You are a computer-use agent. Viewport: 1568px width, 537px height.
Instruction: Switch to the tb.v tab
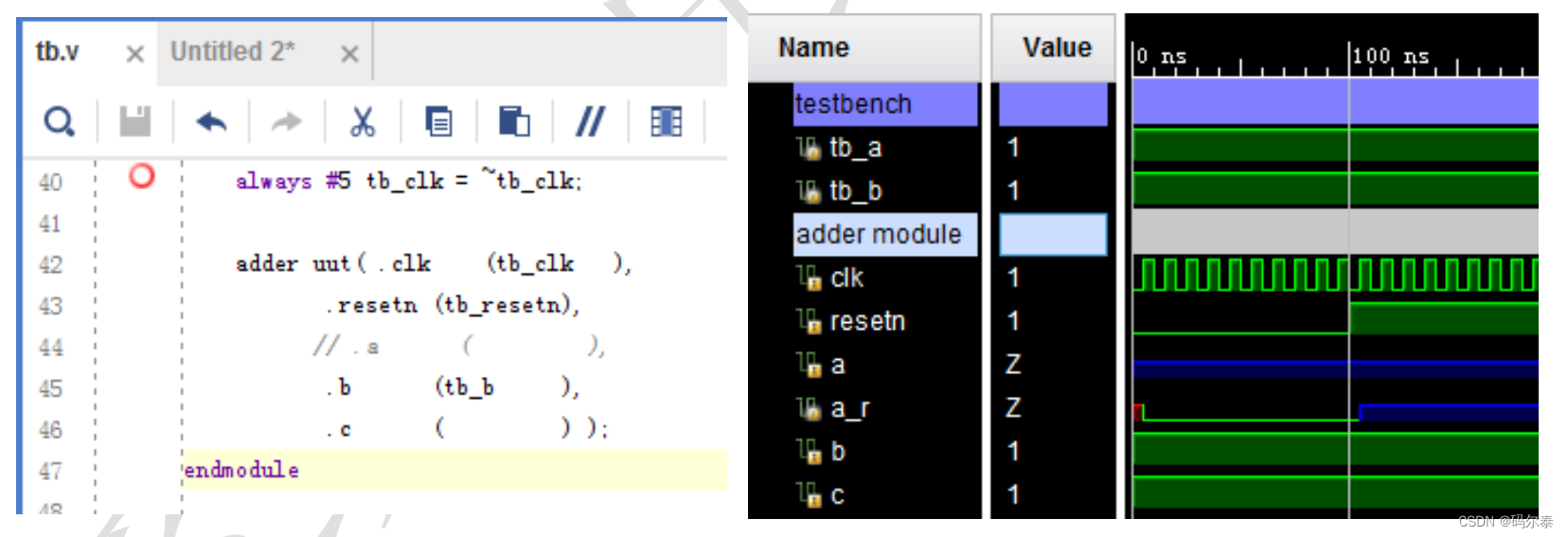(x=58, y=52)
